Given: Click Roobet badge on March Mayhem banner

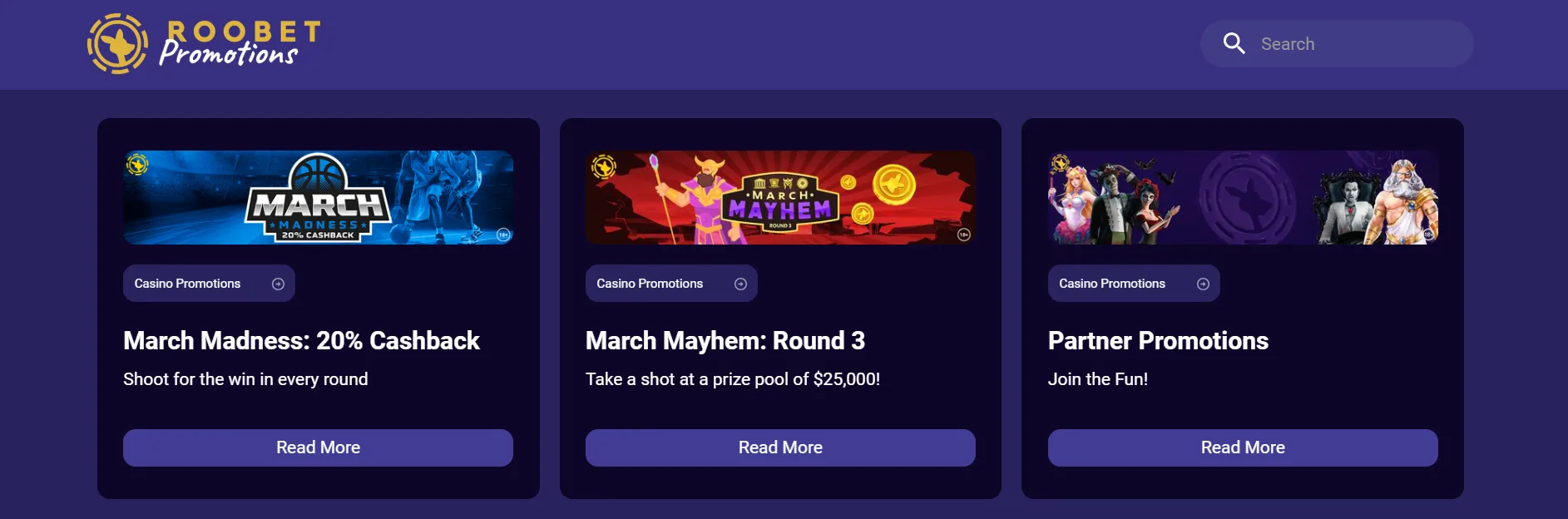Looking at the screenshot, I should pyautogui.click(x=603, y=166).
